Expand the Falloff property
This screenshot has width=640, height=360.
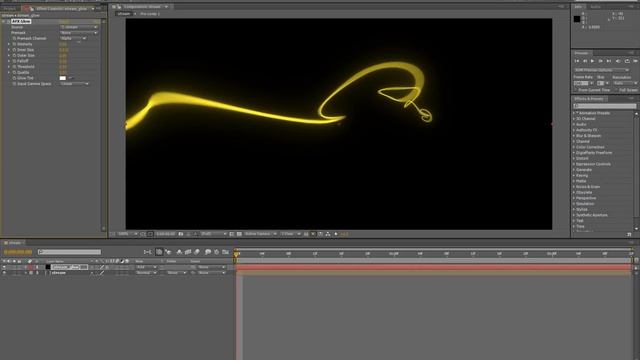click(9, 61)
